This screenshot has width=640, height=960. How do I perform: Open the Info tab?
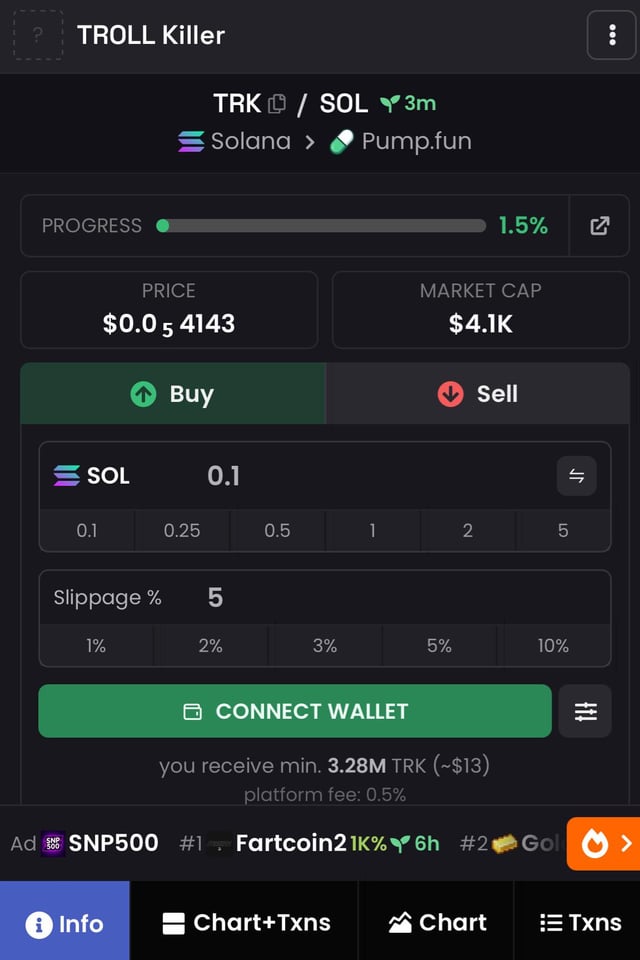click(x=65, y=922)
